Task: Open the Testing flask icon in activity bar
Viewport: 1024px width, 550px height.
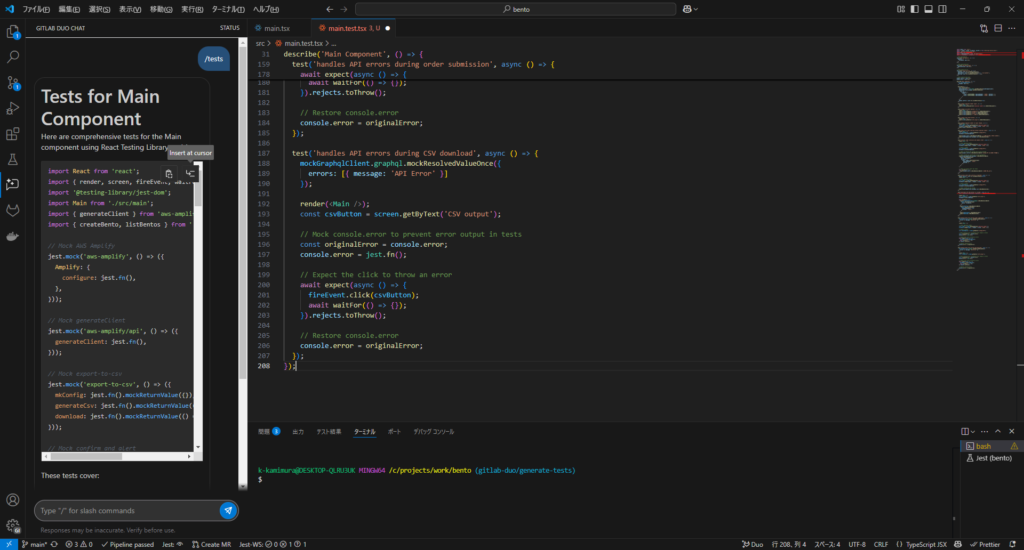Action: tap(13, 159)
